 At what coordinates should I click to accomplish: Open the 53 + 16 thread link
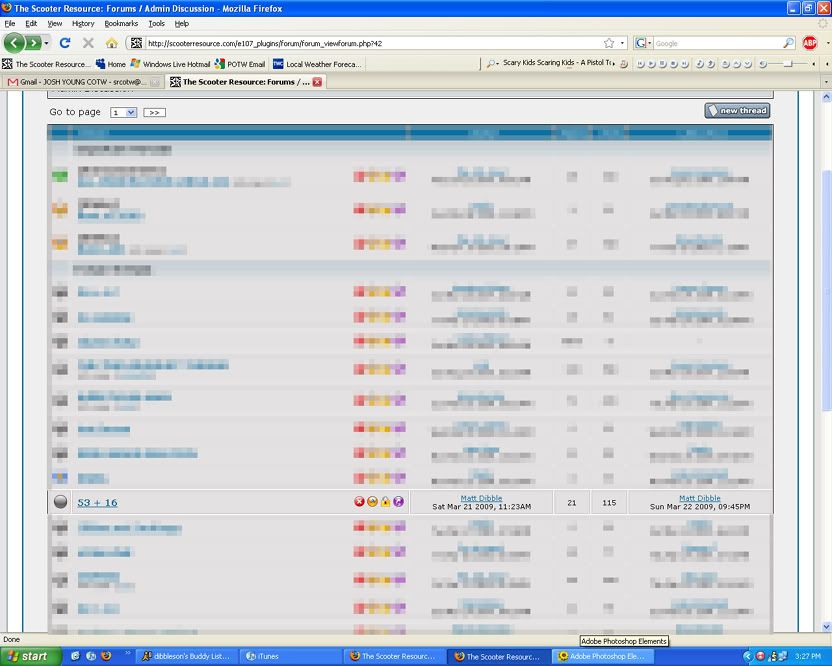[97, 502]
